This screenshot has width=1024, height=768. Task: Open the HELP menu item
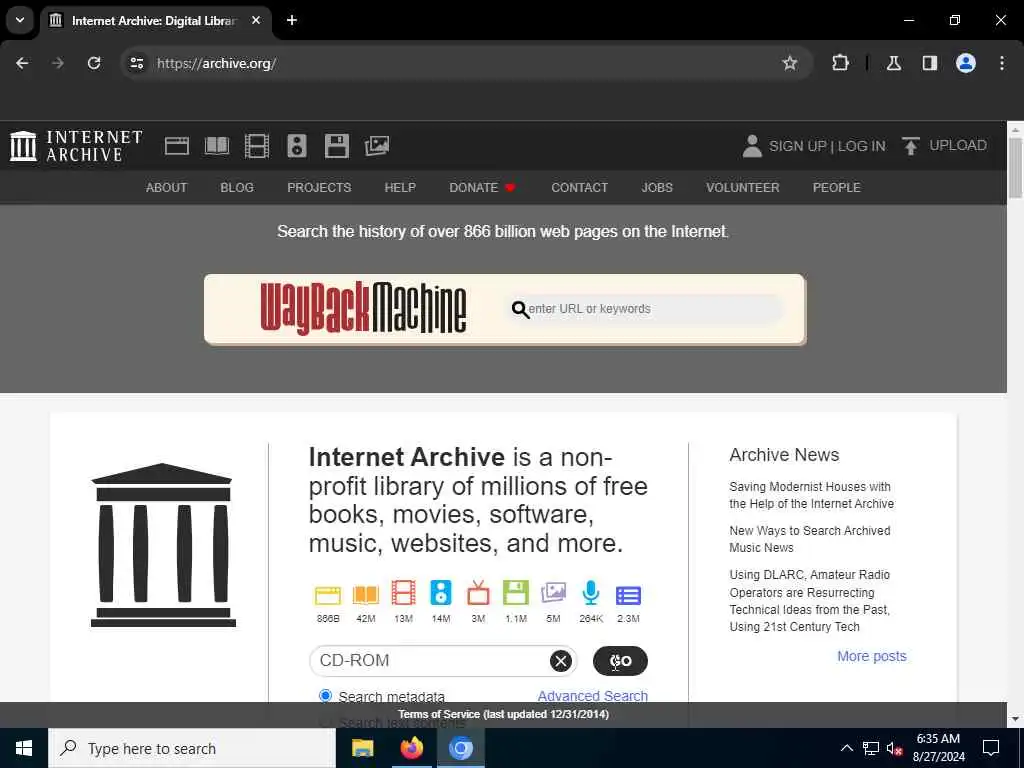[400, 187]
